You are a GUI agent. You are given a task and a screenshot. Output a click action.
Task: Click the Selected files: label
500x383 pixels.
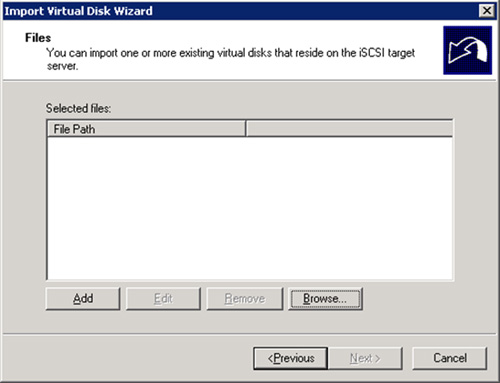click(x=78, y=108)
